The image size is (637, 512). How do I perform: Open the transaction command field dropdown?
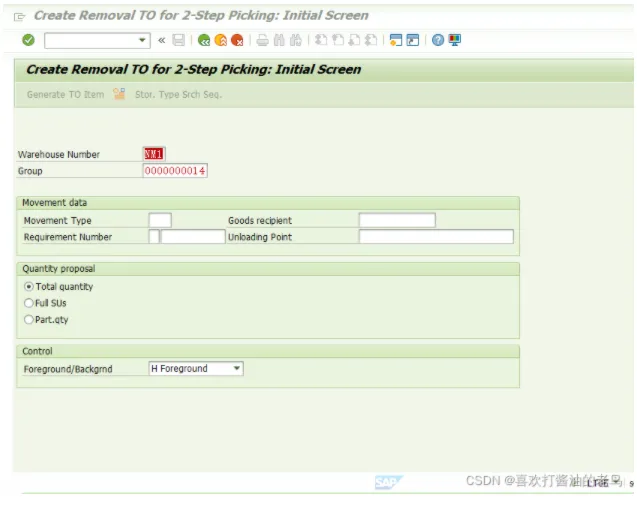pos(142,40)
